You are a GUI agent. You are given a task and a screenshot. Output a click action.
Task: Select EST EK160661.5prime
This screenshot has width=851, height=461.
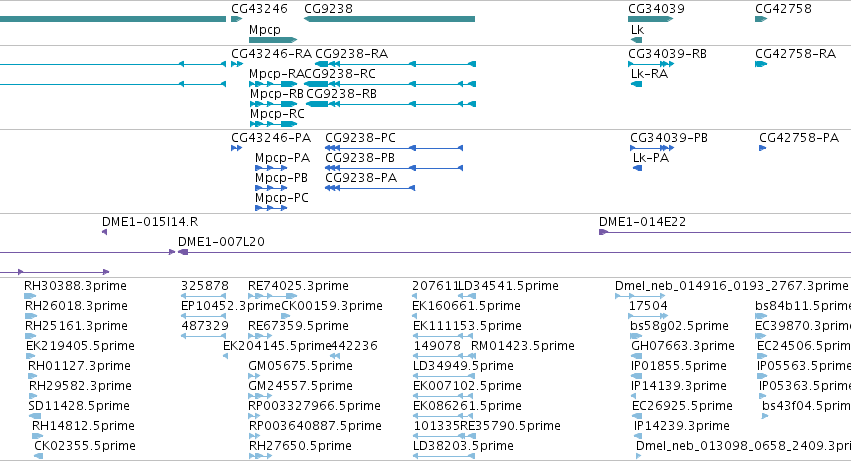[x=466, y=306]
